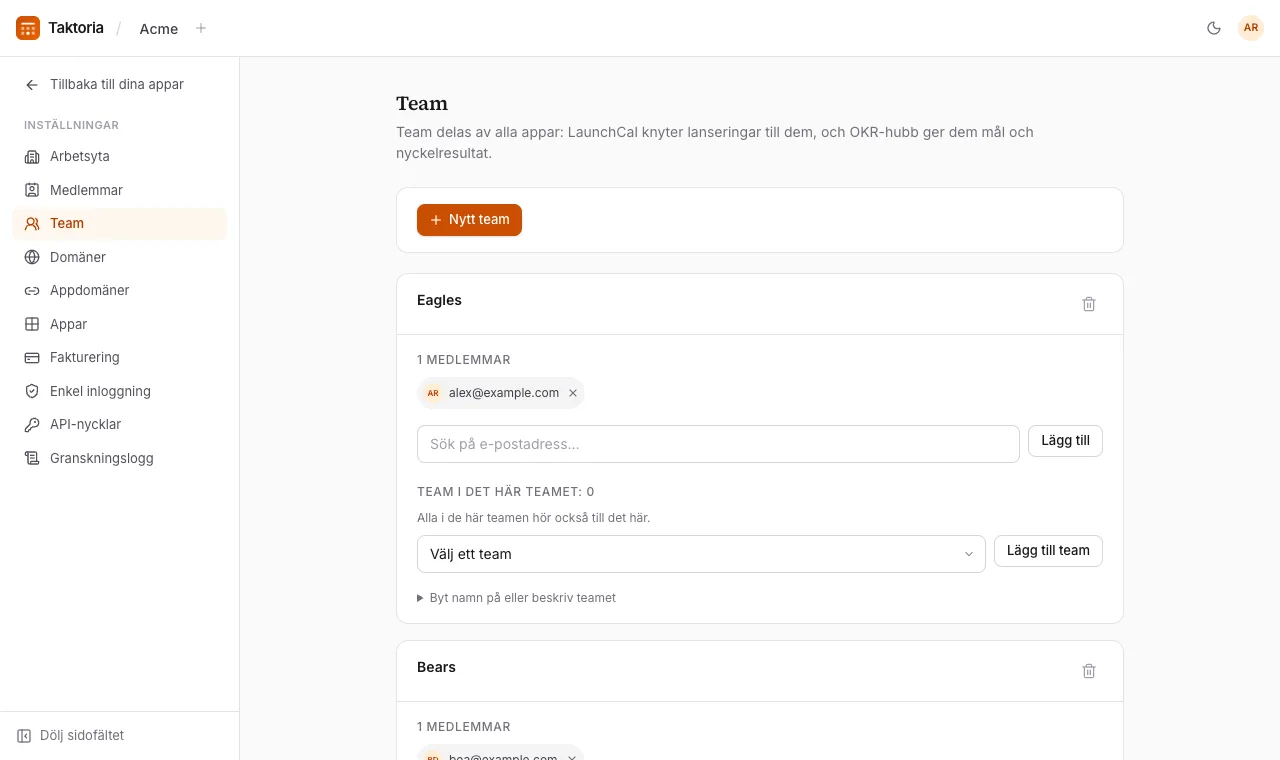Click the Lägg till button

[x=1065, y=441]
